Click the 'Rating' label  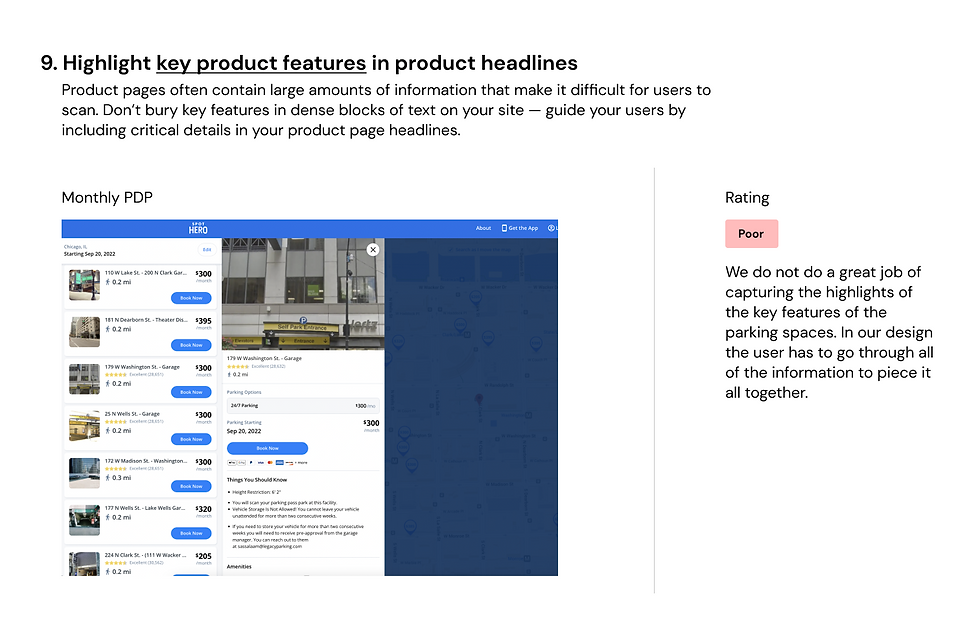[x=747, y=197]
